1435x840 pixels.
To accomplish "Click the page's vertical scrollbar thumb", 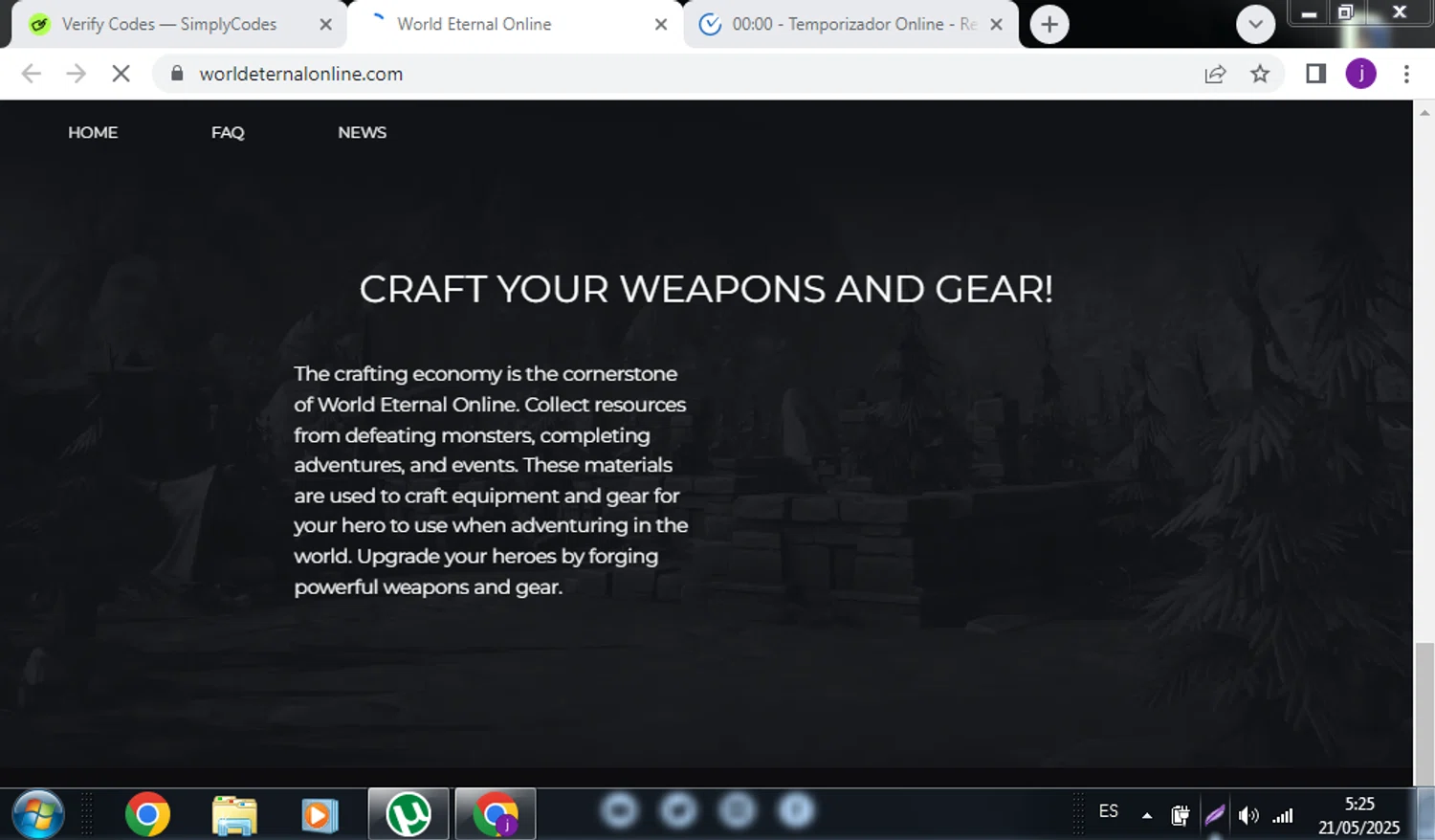I will tap(1424, 715).
